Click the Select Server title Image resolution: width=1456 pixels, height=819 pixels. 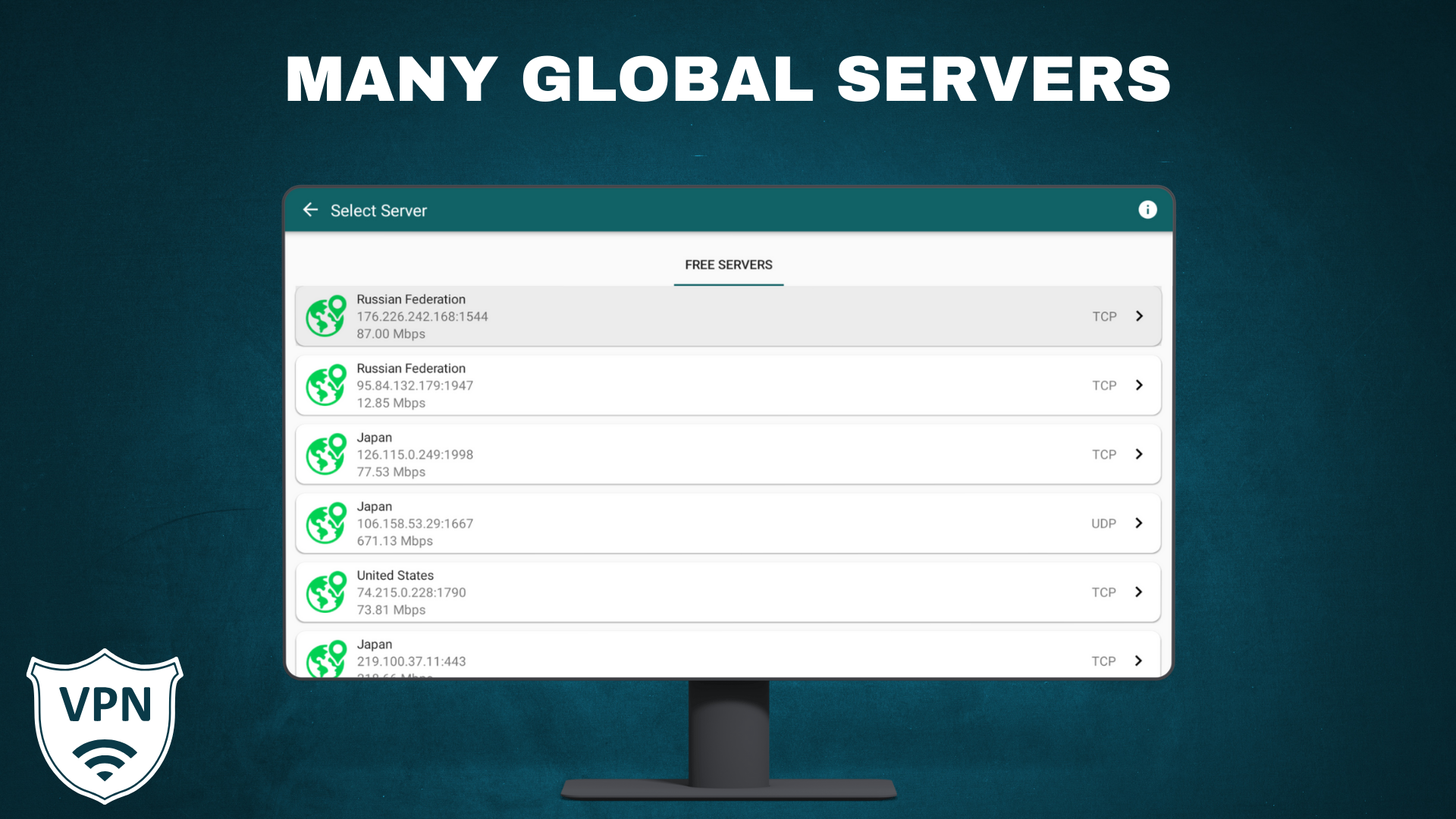[378, 211]
